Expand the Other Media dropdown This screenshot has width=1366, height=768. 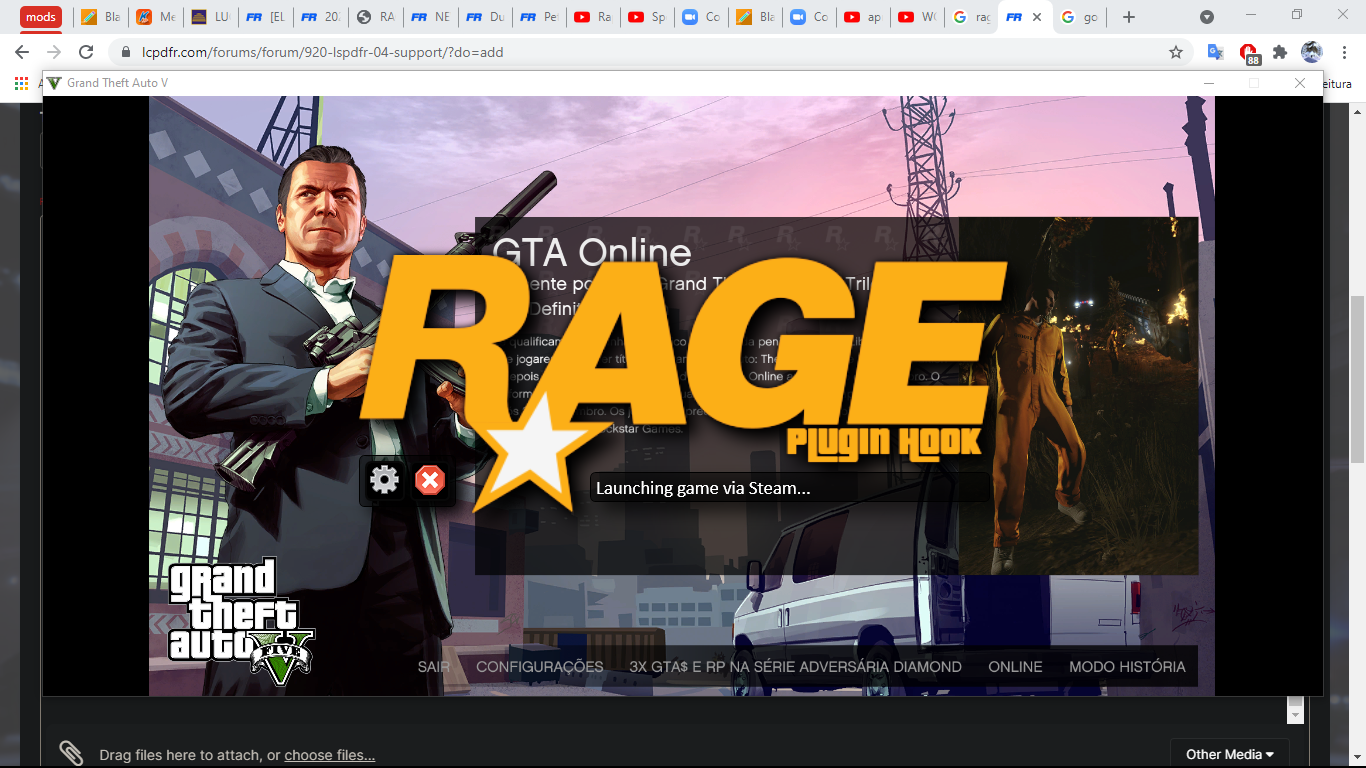coord(1229,754)
